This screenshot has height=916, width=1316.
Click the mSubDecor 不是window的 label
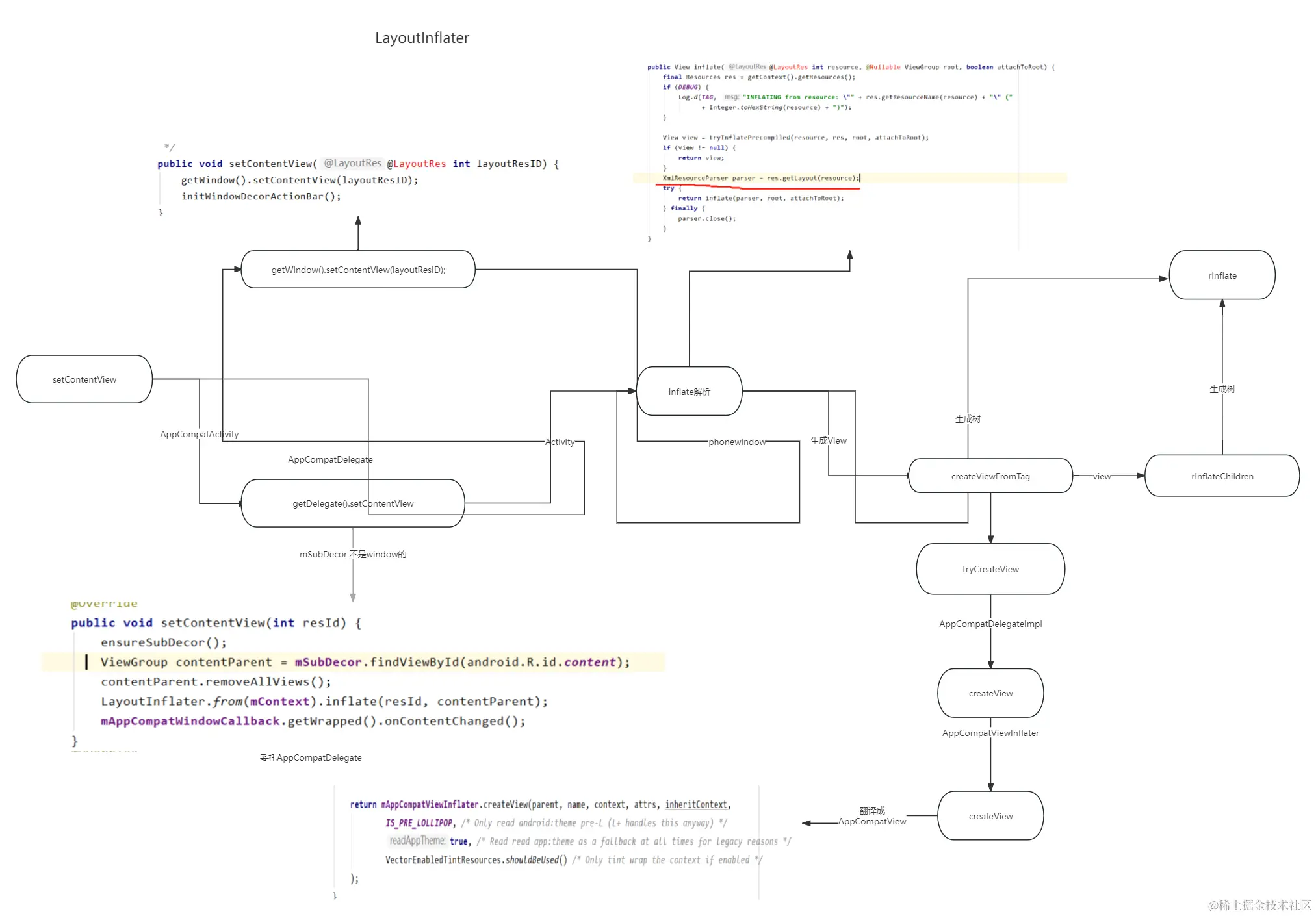coord(352,554)
